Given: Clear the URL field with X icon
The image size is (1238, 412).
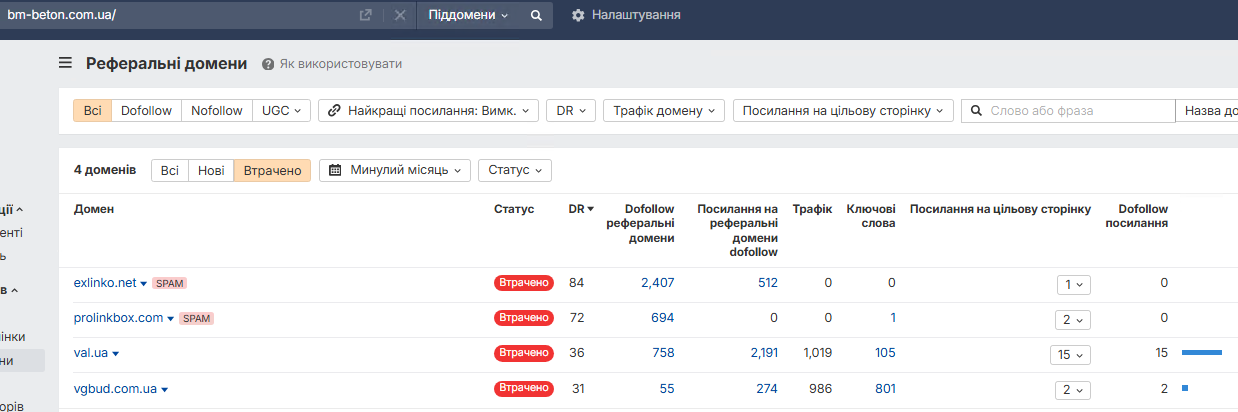Looking at the screenshot, I should 399,15.
